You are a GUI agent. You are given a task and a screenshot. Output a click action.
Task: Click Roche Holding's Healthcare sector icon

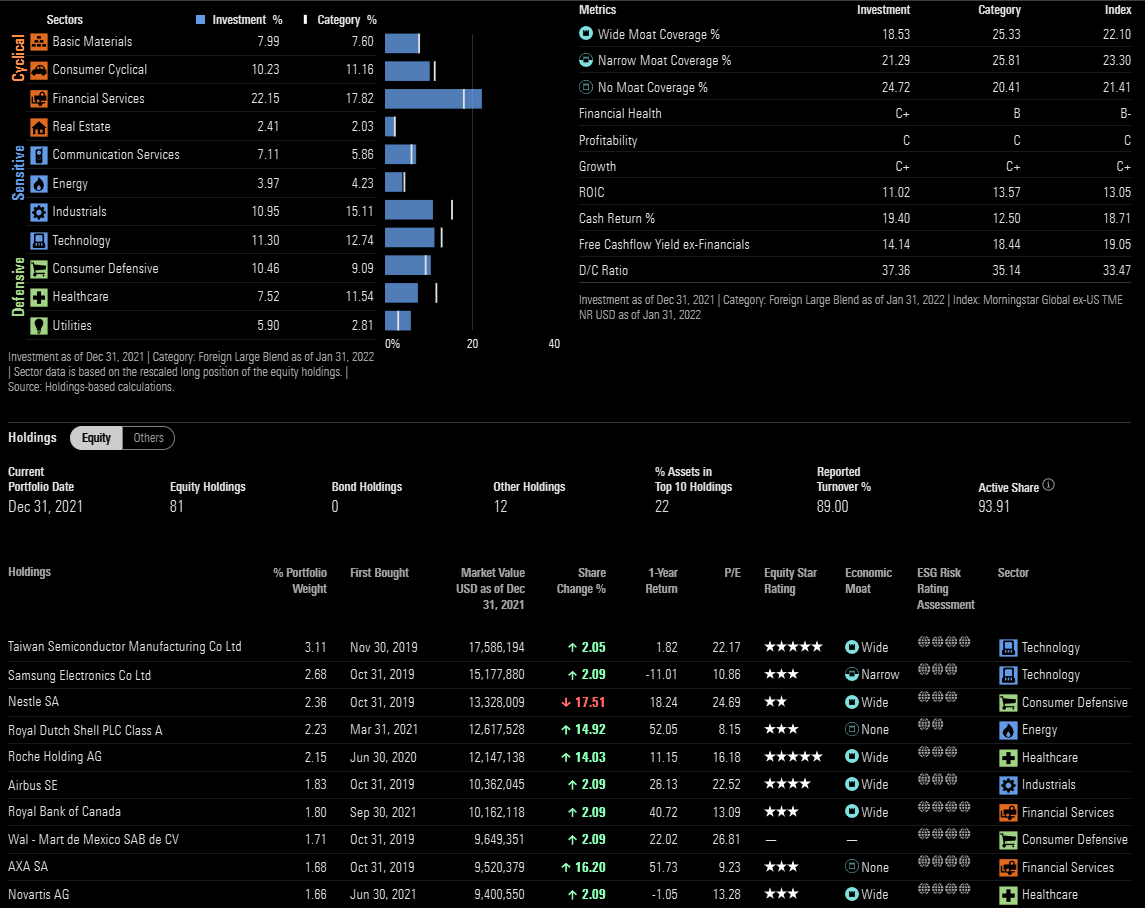(1008, 758)
